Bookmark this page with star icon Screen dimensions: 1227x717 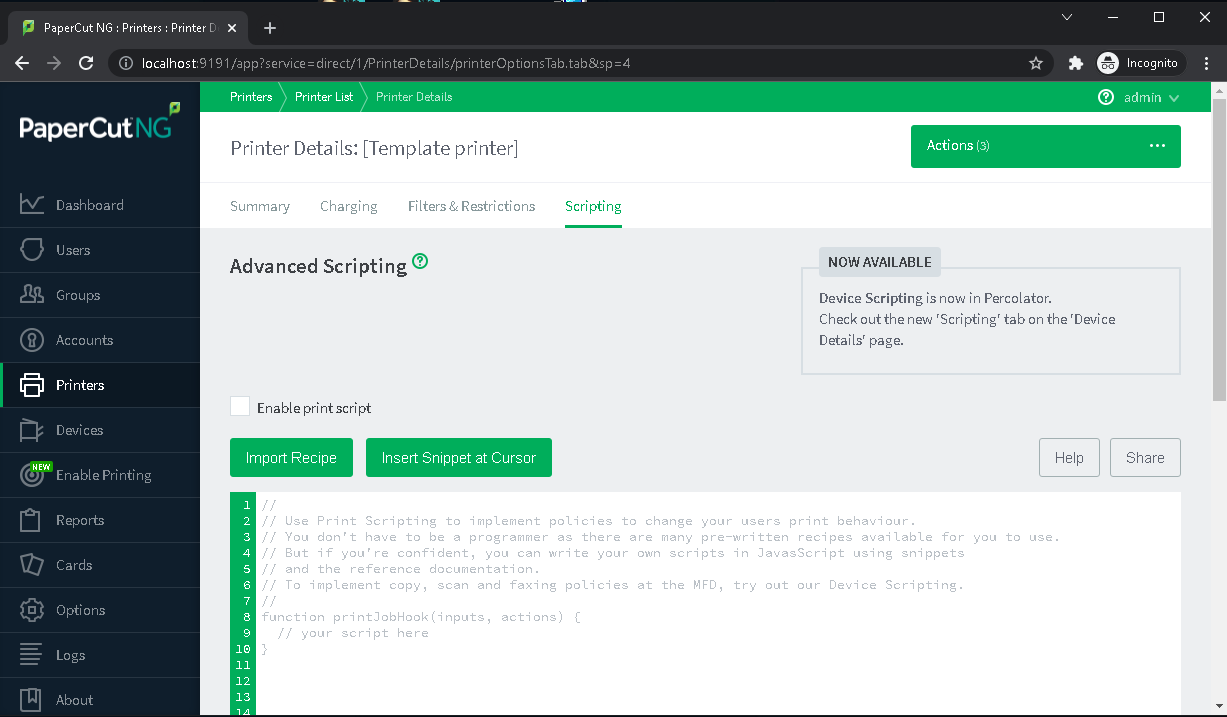pyautogui.click(x=1036, y=63)
